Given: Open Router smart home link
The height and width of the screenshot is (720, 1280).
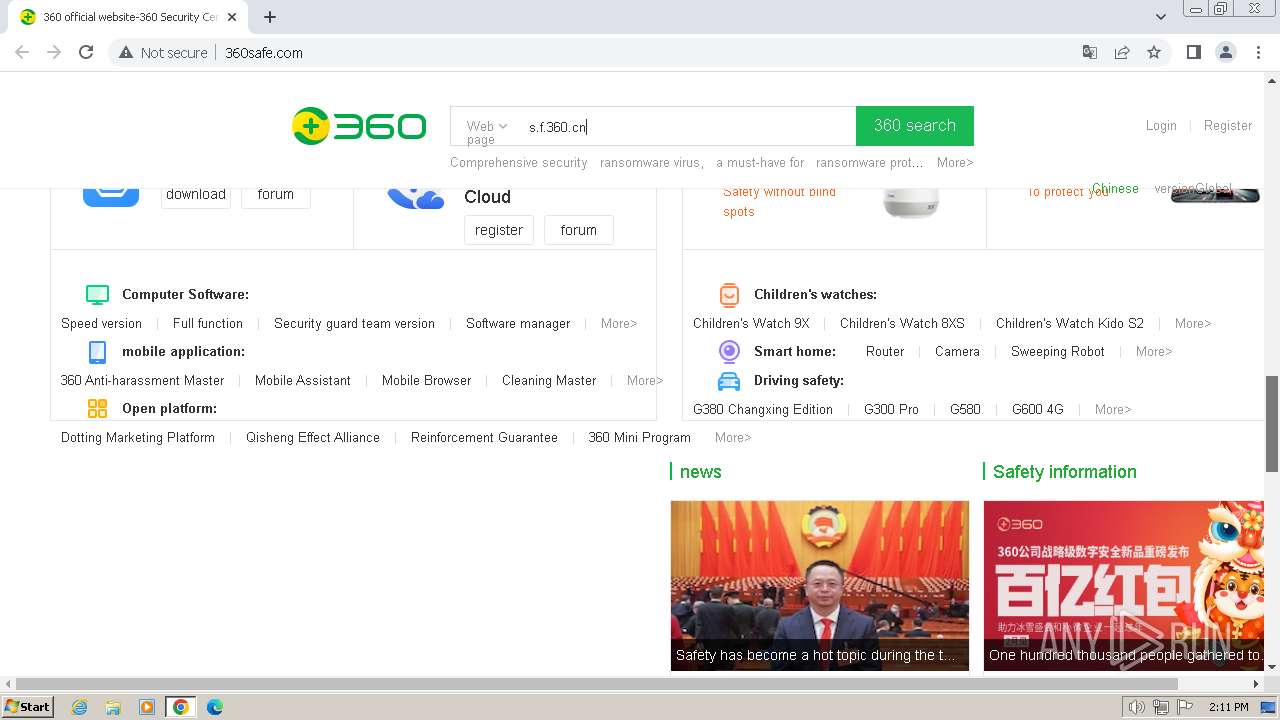Looking at the screenshot, I should point(885,351).
